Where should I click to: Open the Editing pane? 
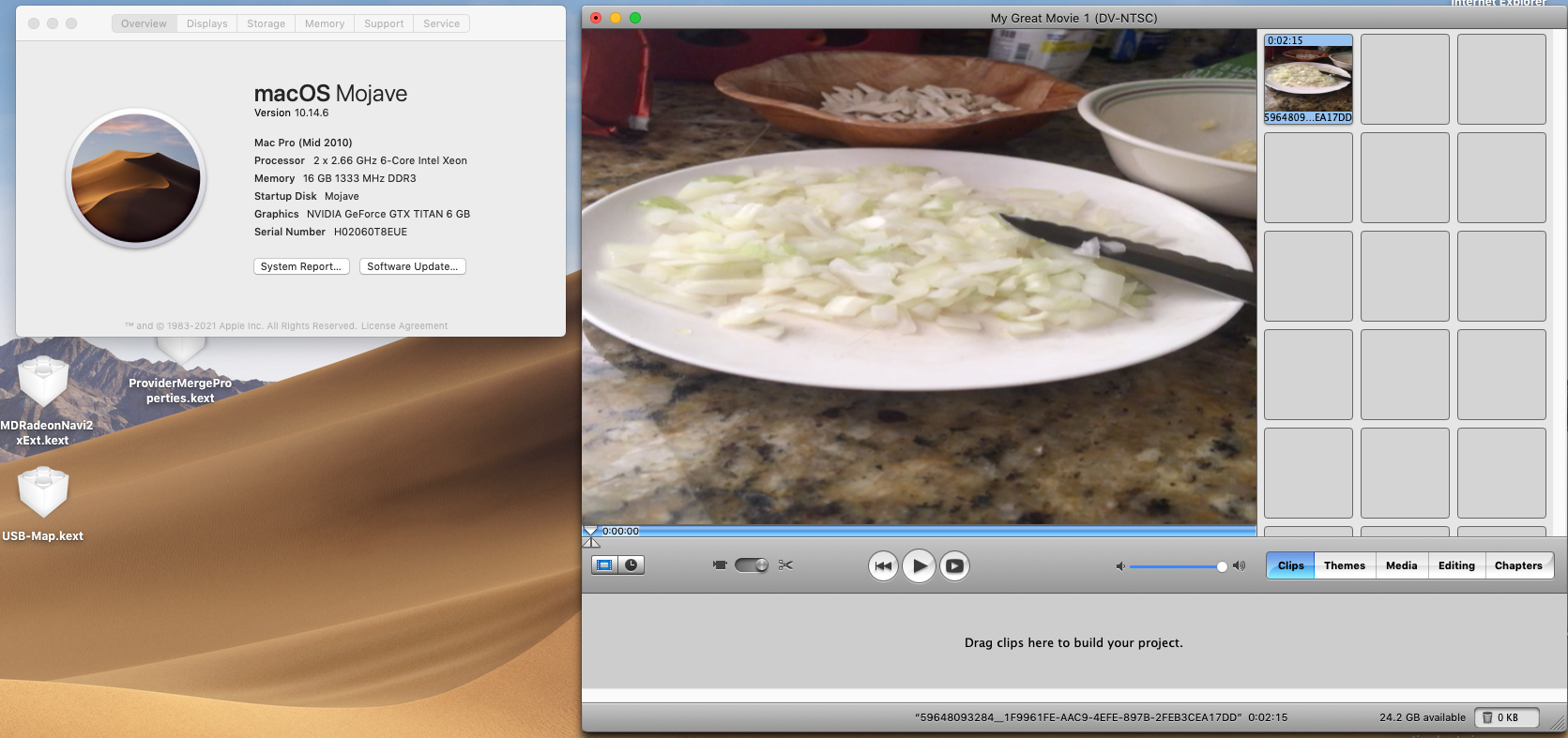(1456, 565)
